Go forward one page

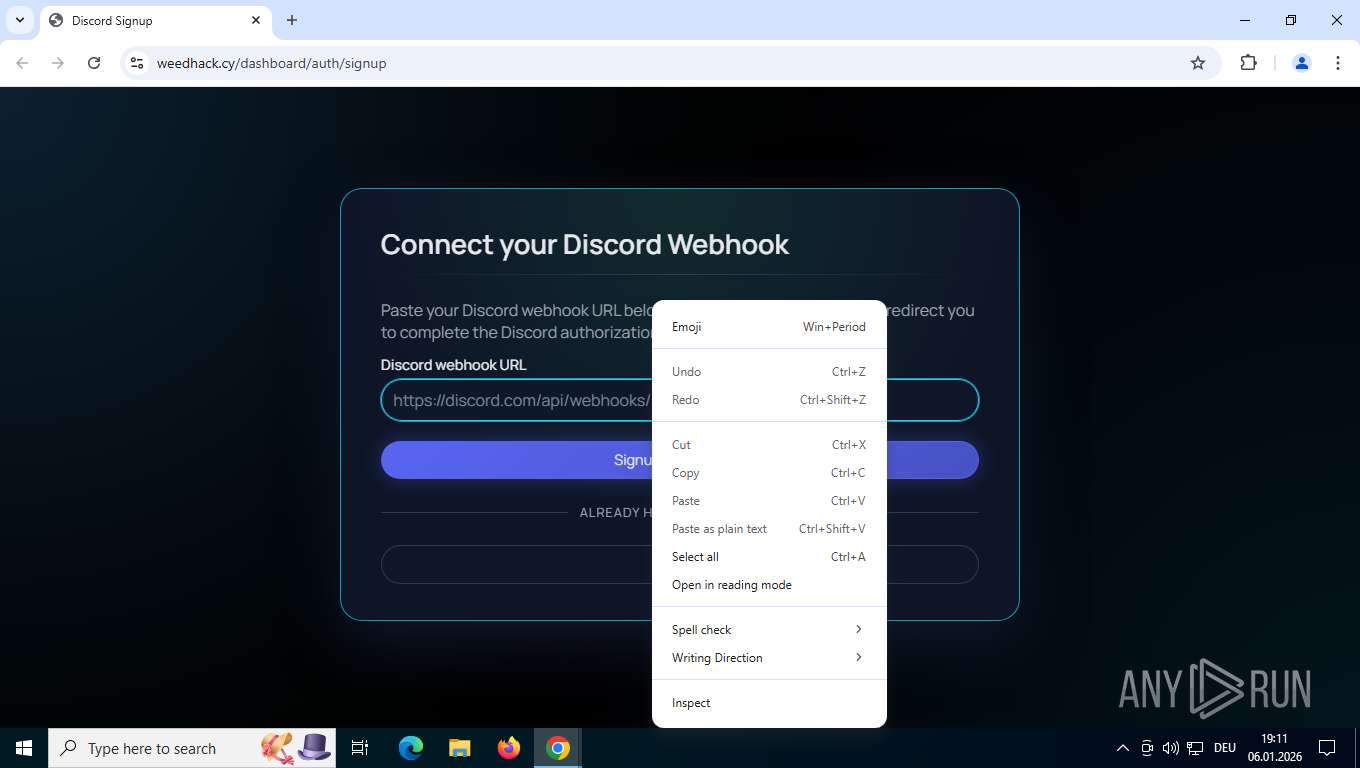click(58, 63)
